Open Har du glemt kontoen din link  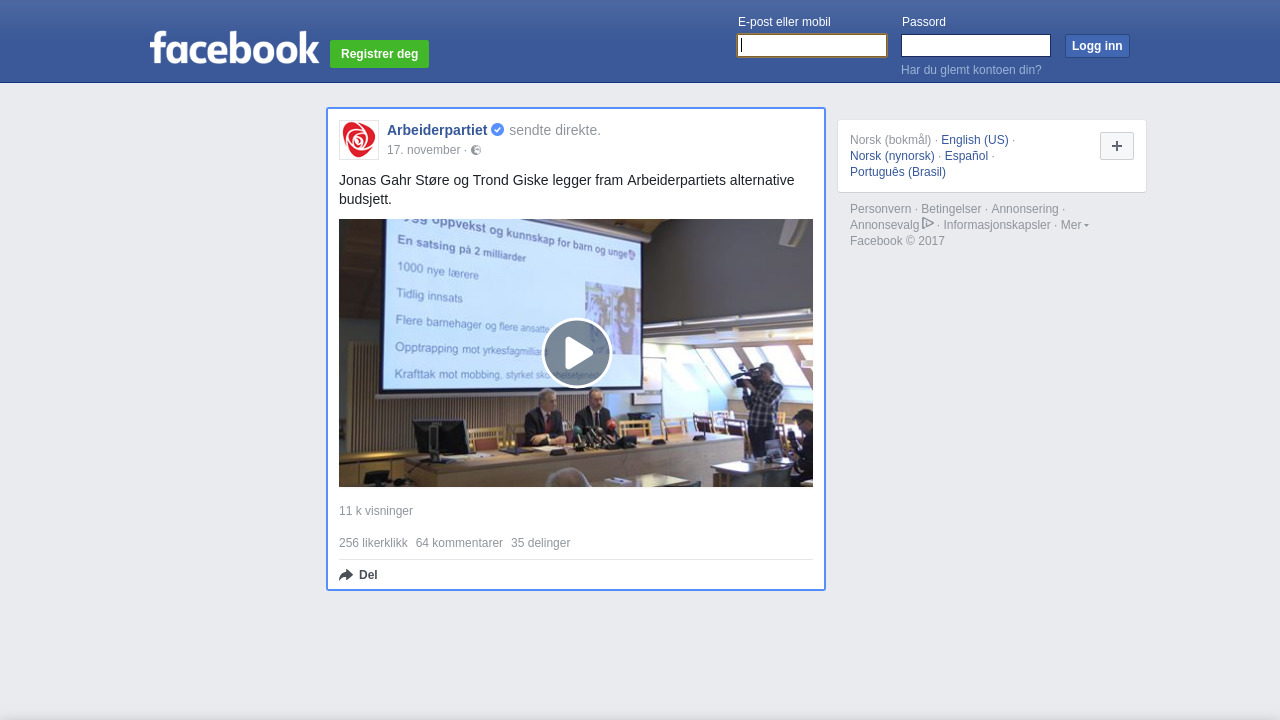pyautogui.click(x=971, y=70)
